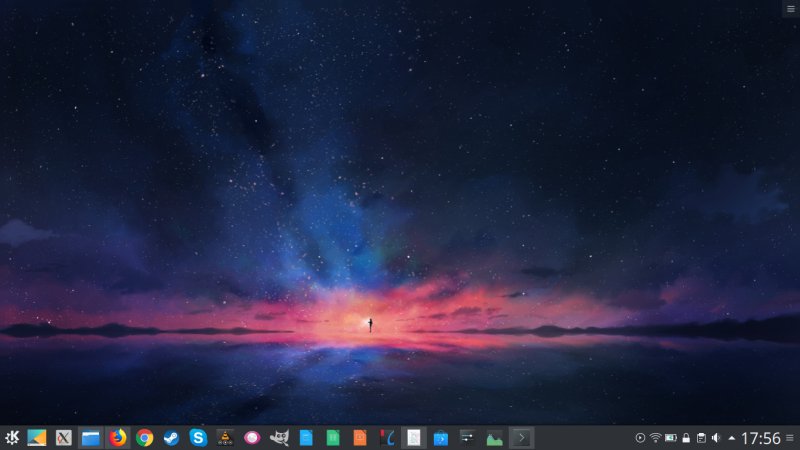Open the orange presentation app
800x450 pixels.
pos(360,438)
